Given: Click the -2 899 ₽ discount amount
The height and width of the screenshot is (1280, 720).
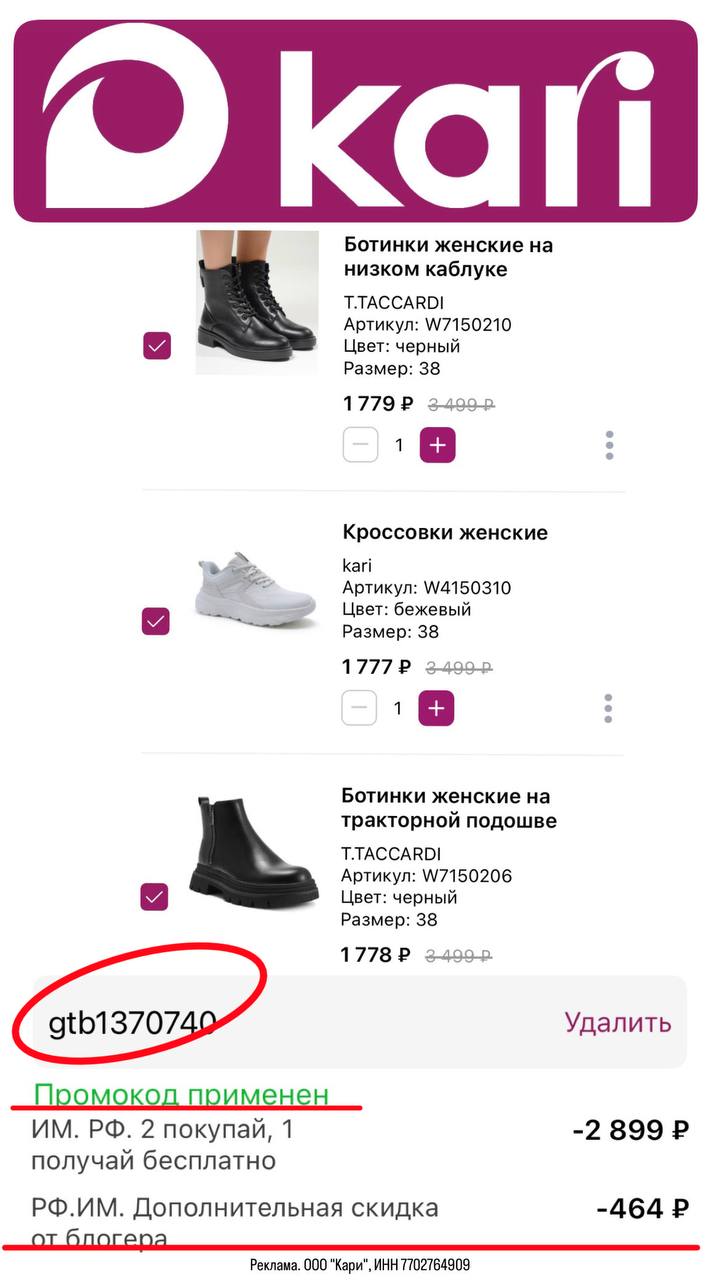Looking at the screenshot, I should [630, 1130].
